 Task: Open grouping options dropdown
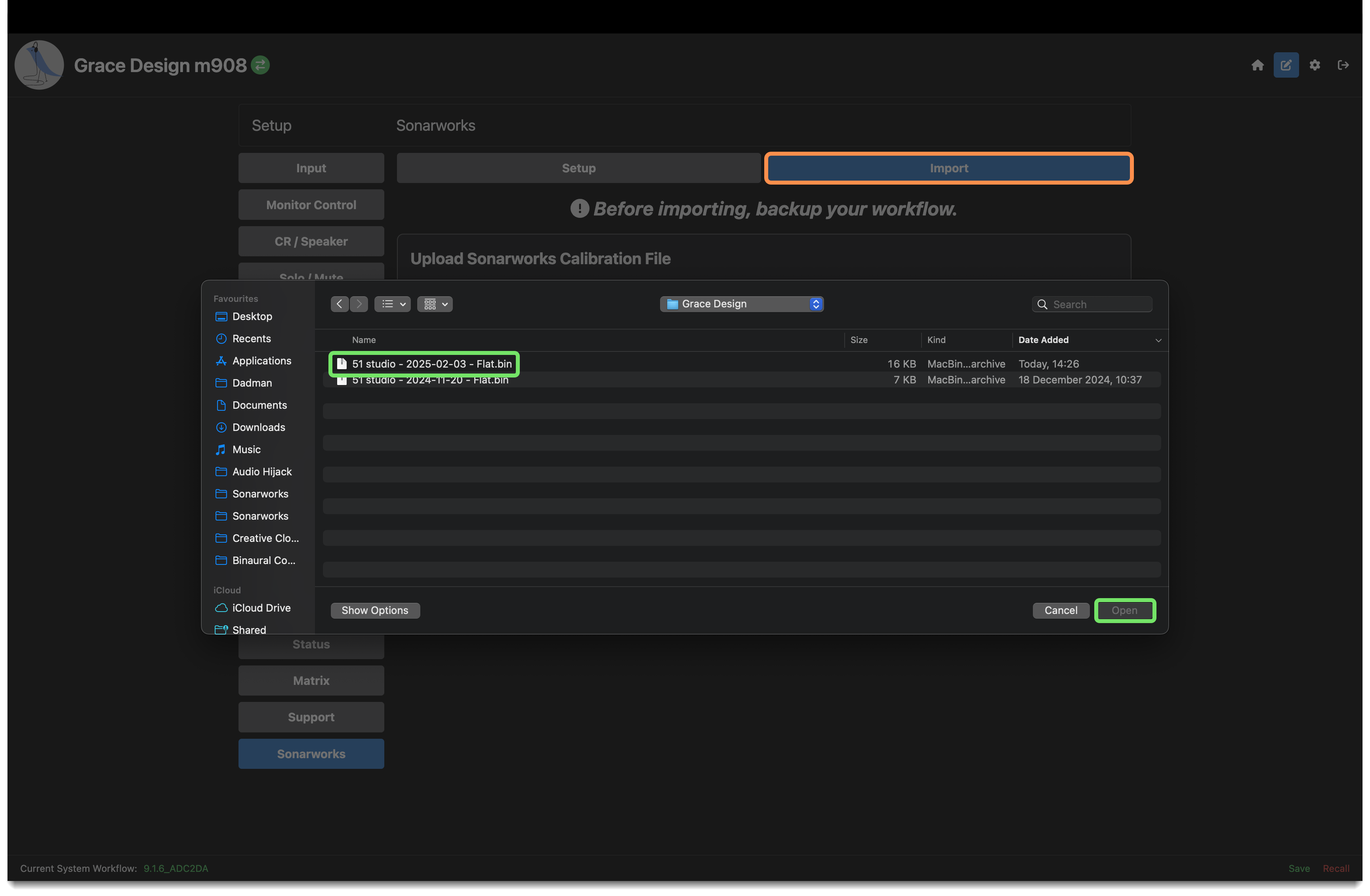(435, 304)
